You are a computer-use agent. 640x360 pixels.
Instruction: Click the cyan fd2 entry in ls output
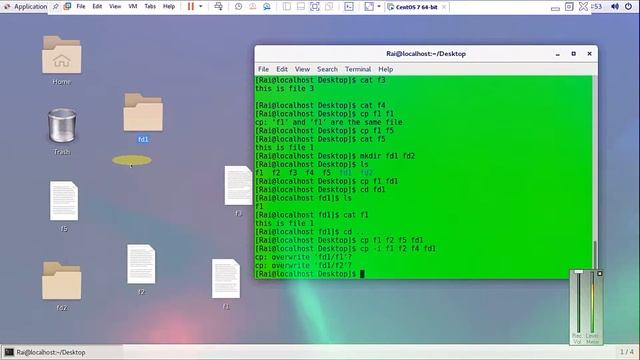[367, 173]
